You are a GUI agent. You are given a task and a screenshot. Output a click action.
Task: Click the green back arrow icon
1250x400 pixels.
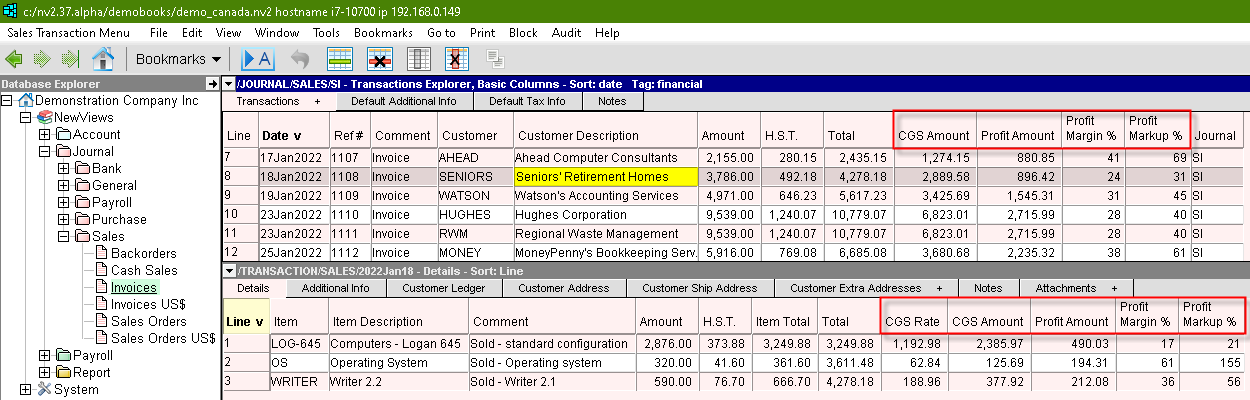(x=16, y=58)
